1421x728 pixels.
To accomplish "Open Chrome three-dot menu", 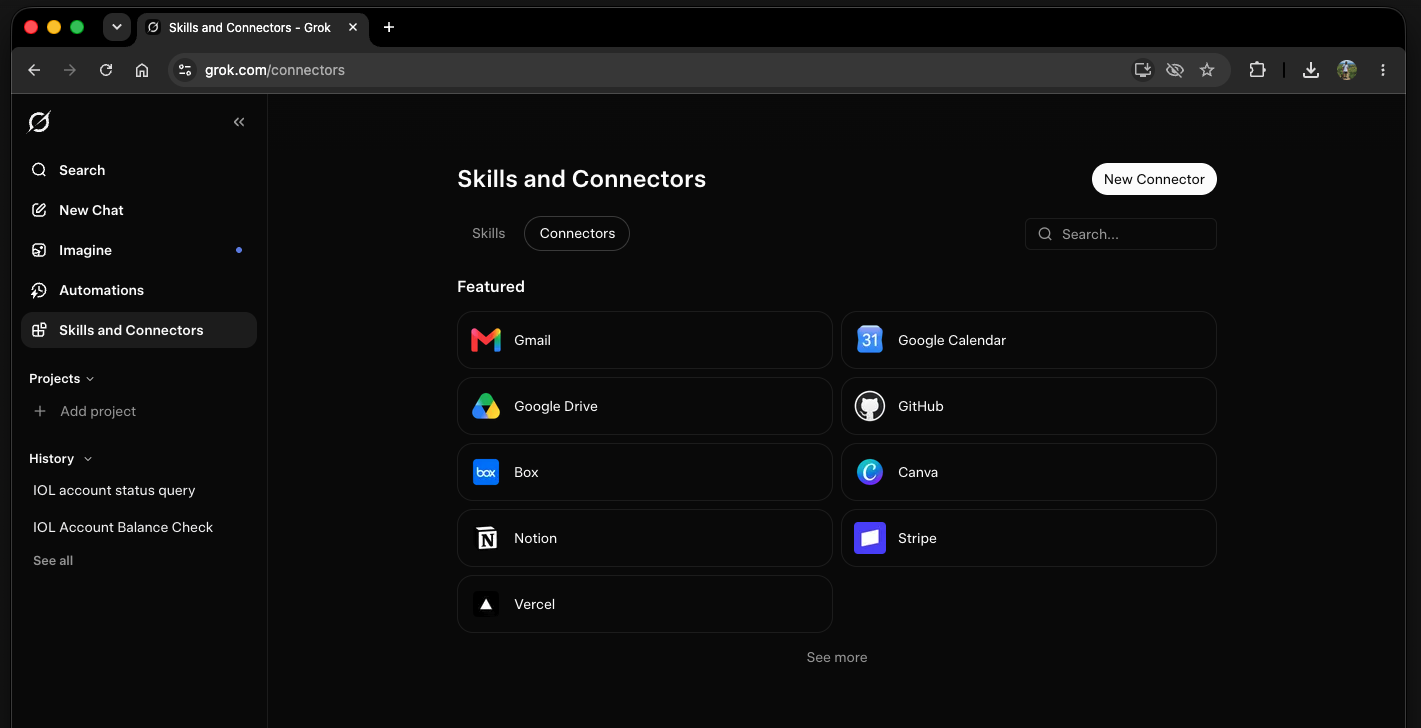I will [x=1383, y=70].
